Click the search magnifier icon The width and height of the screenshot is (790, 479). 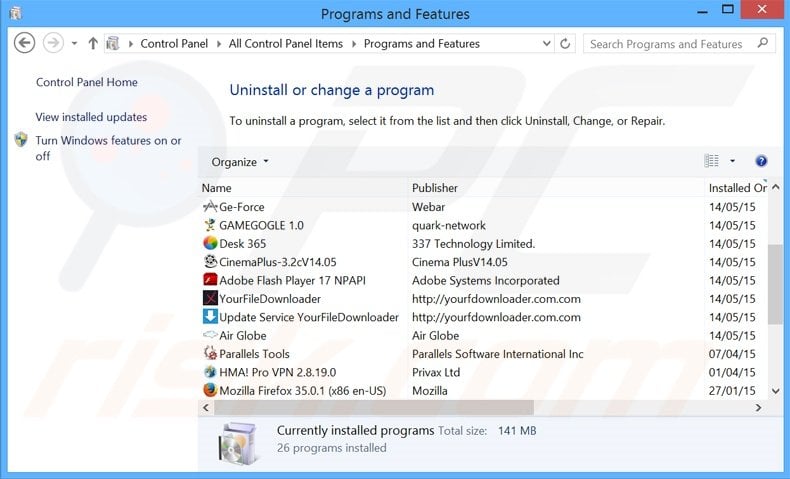tap(763, 43)
